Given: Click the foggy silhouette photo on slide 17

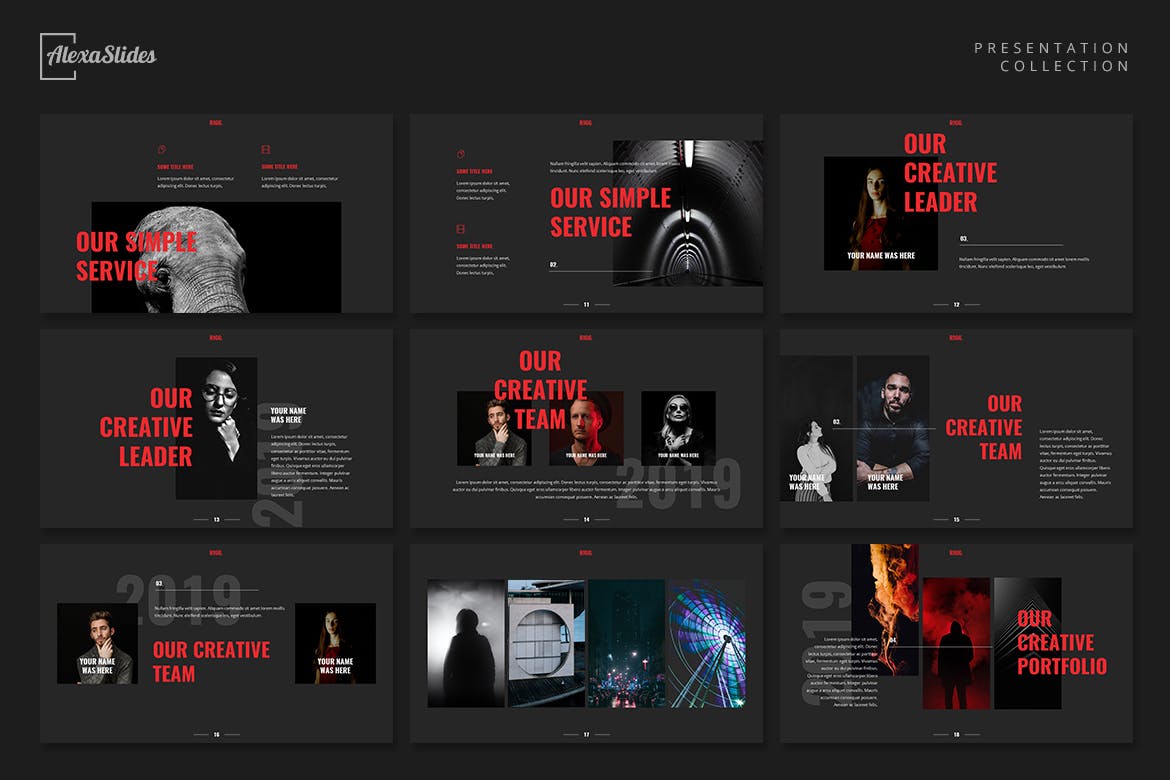Looking at the screenshot, I should point(466,643).
